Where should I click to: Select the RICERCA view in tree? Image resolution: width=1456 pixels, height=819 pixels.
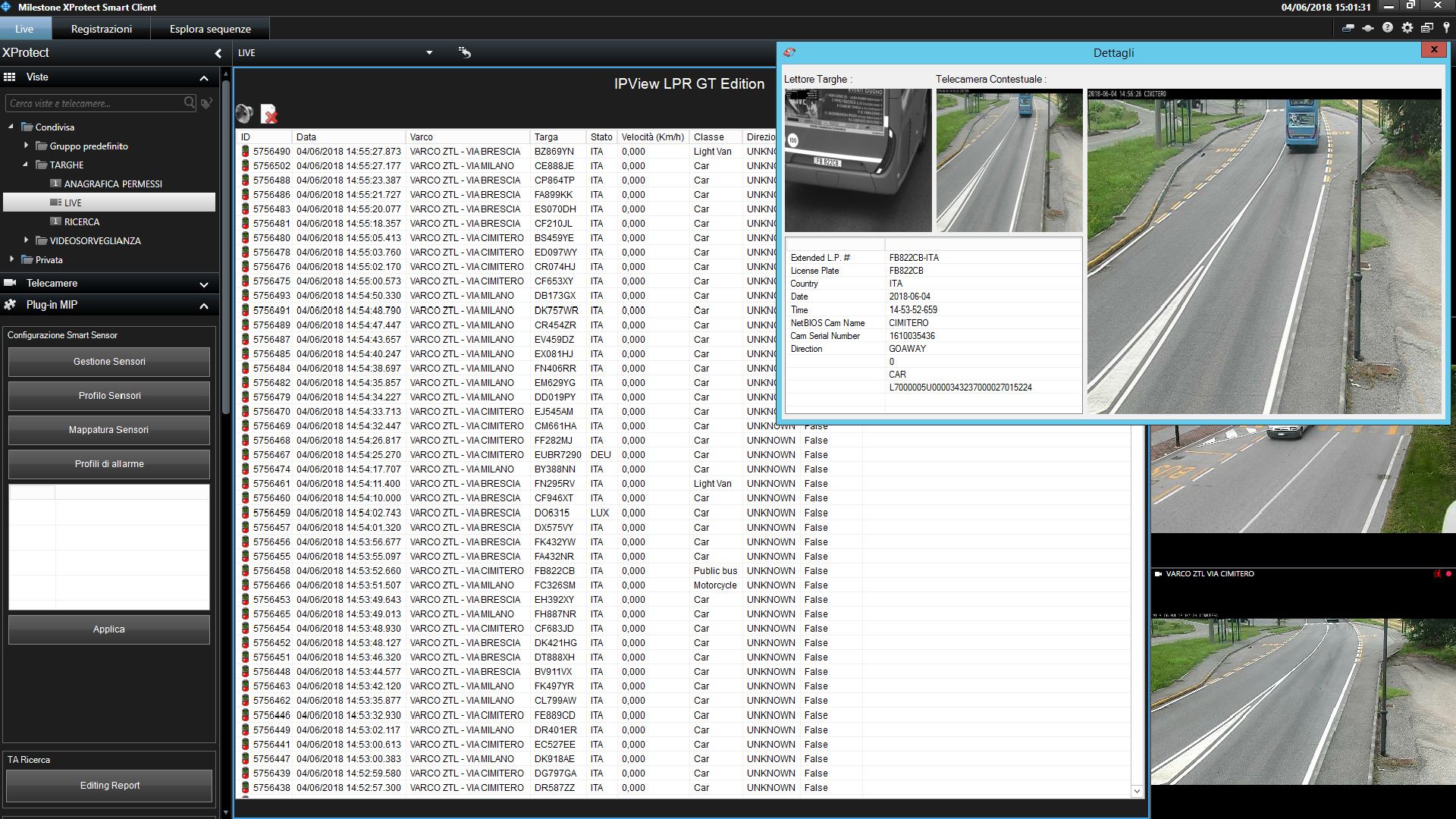[x=82, y=221]
